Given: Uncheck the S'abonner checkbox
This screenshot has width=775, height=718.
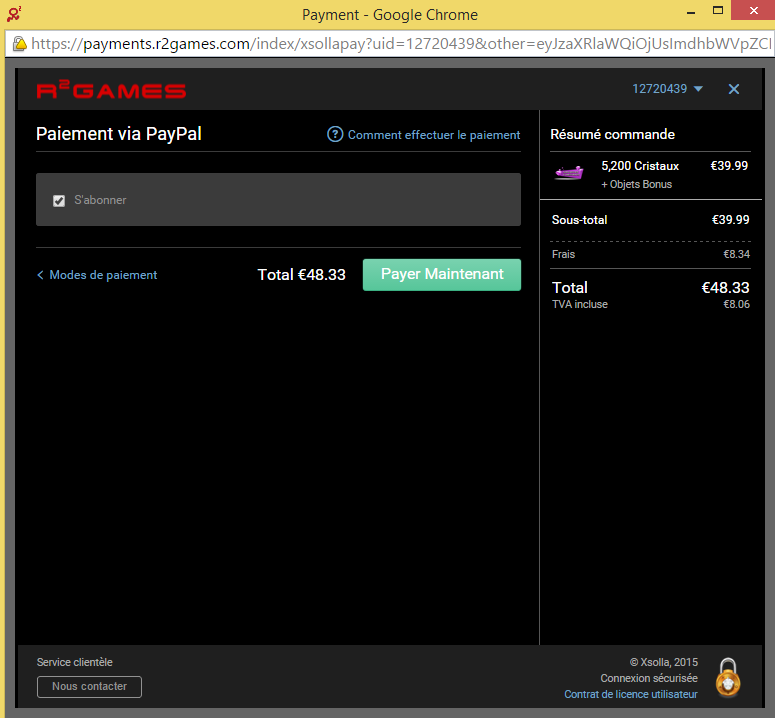Looking at the screenshot, I should pyautogui.click(x=59, y=201).
